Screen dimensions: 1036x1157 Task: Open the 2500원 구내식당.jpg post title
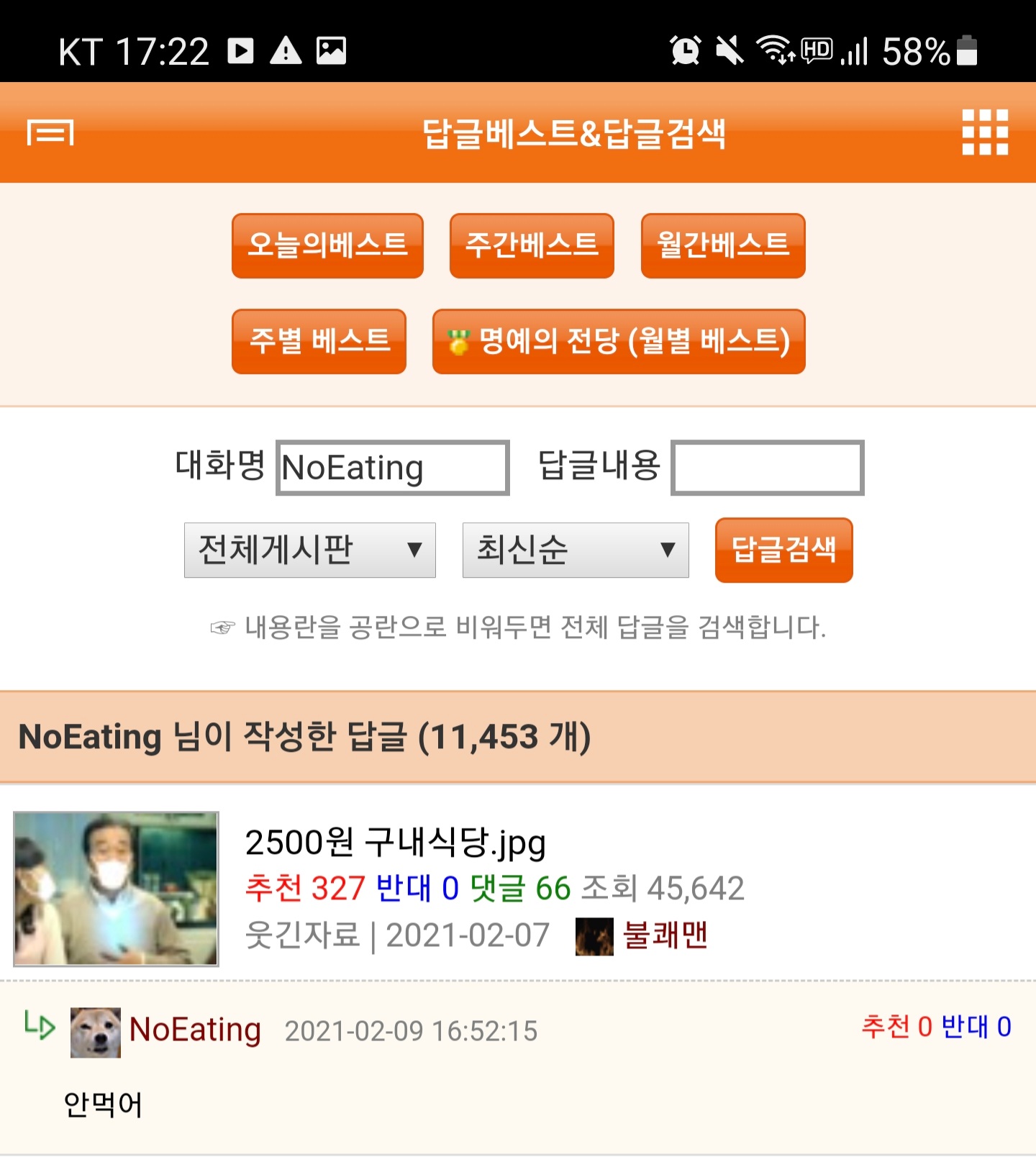396,843
